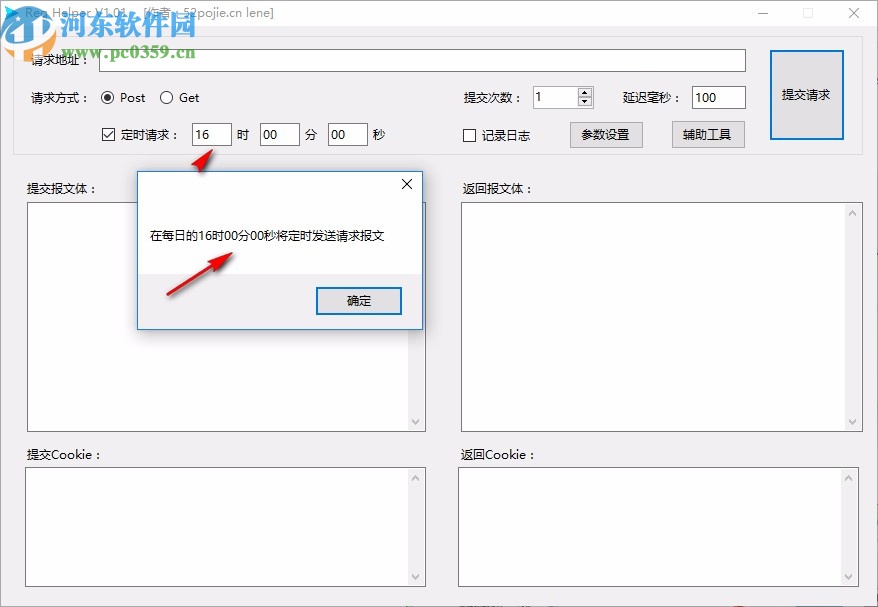This screenshot has height=607, width=878.
Task: Open the 参数设置 parameter settings
Action: (x=607, y=134)
